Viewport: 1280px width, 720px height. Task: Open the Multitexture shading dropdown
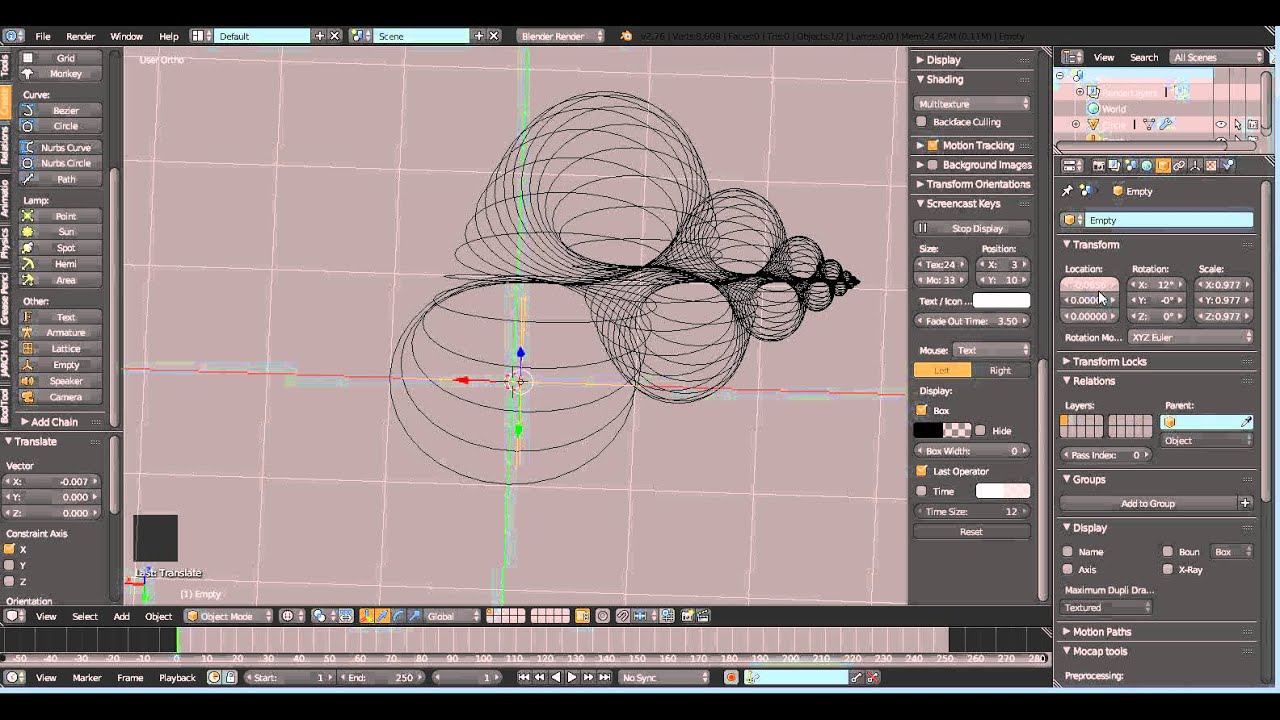coord(973,103)
